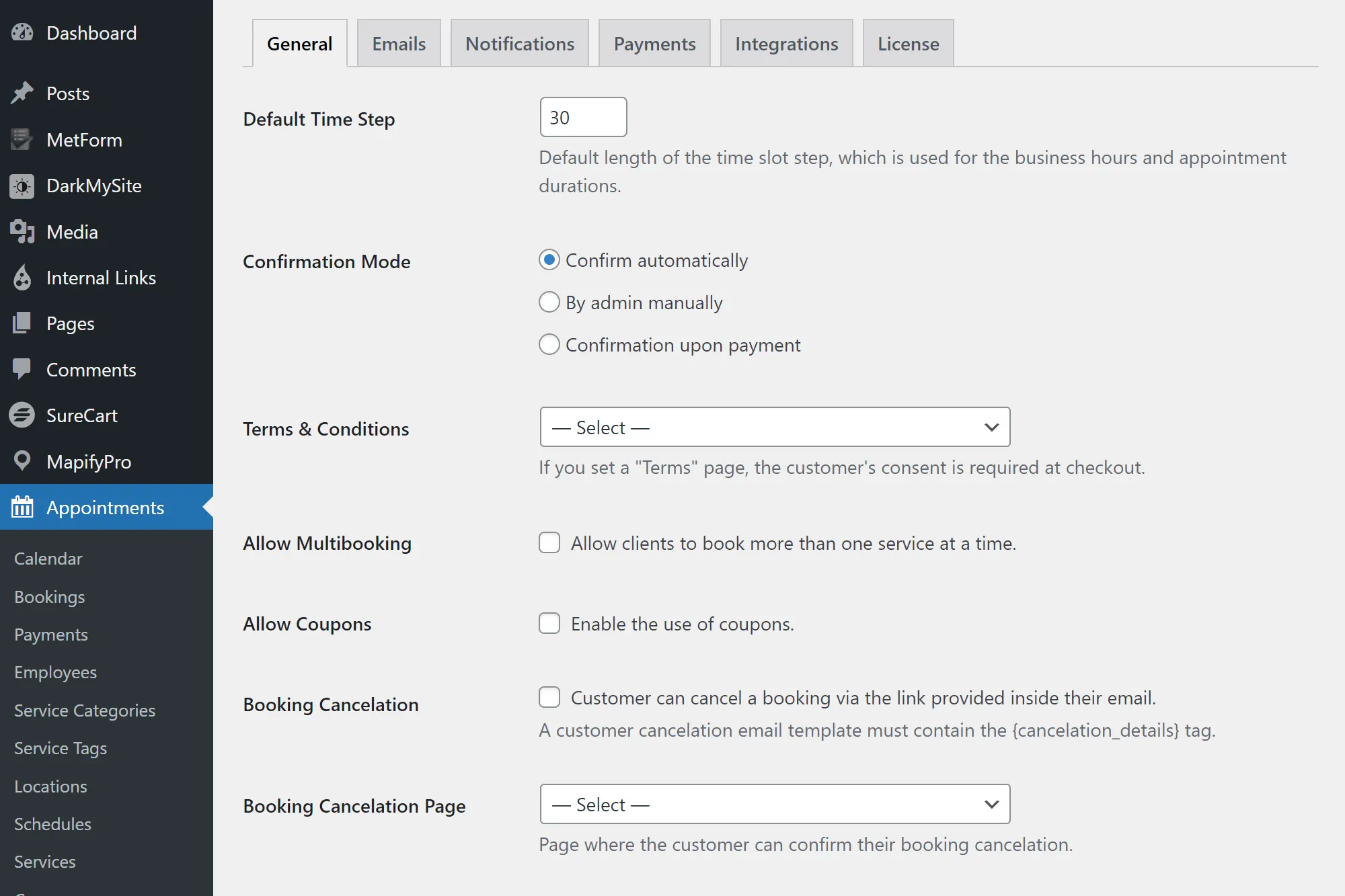Switch to the Emails tab

[398, 42]
